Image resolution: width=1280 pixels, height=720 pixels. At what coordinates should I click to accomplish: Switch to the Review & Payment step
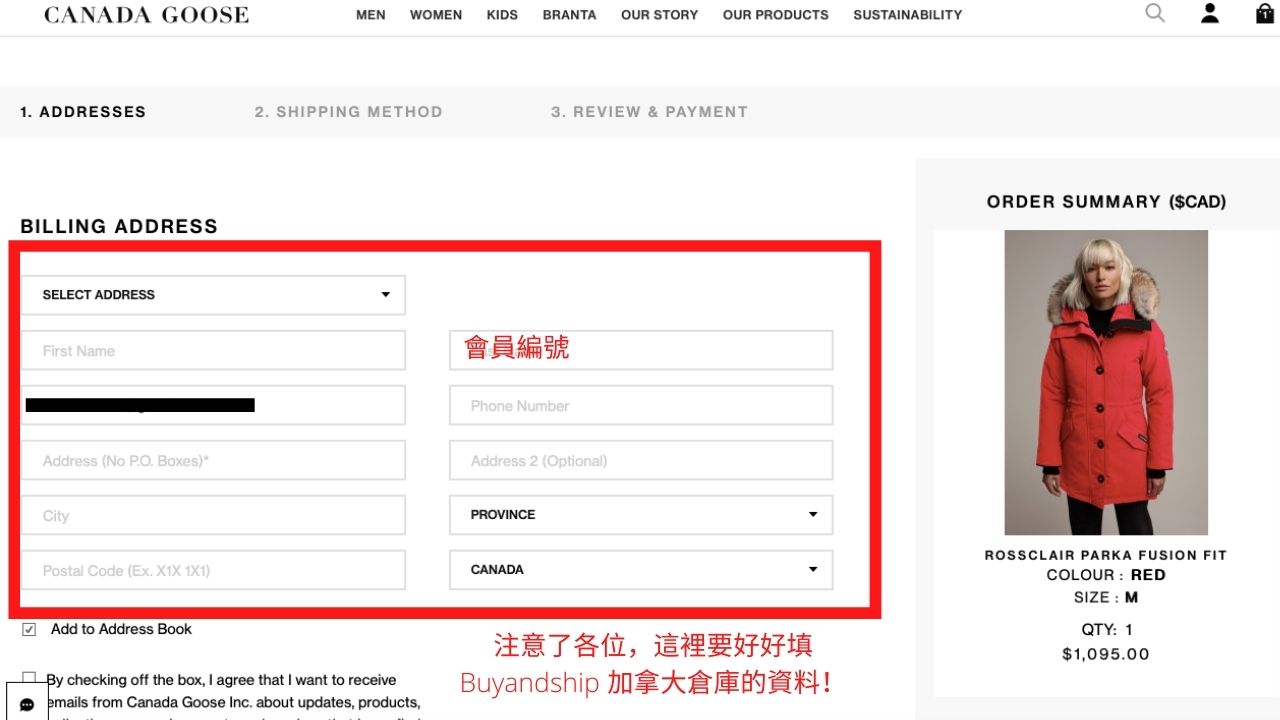point(649,112)
